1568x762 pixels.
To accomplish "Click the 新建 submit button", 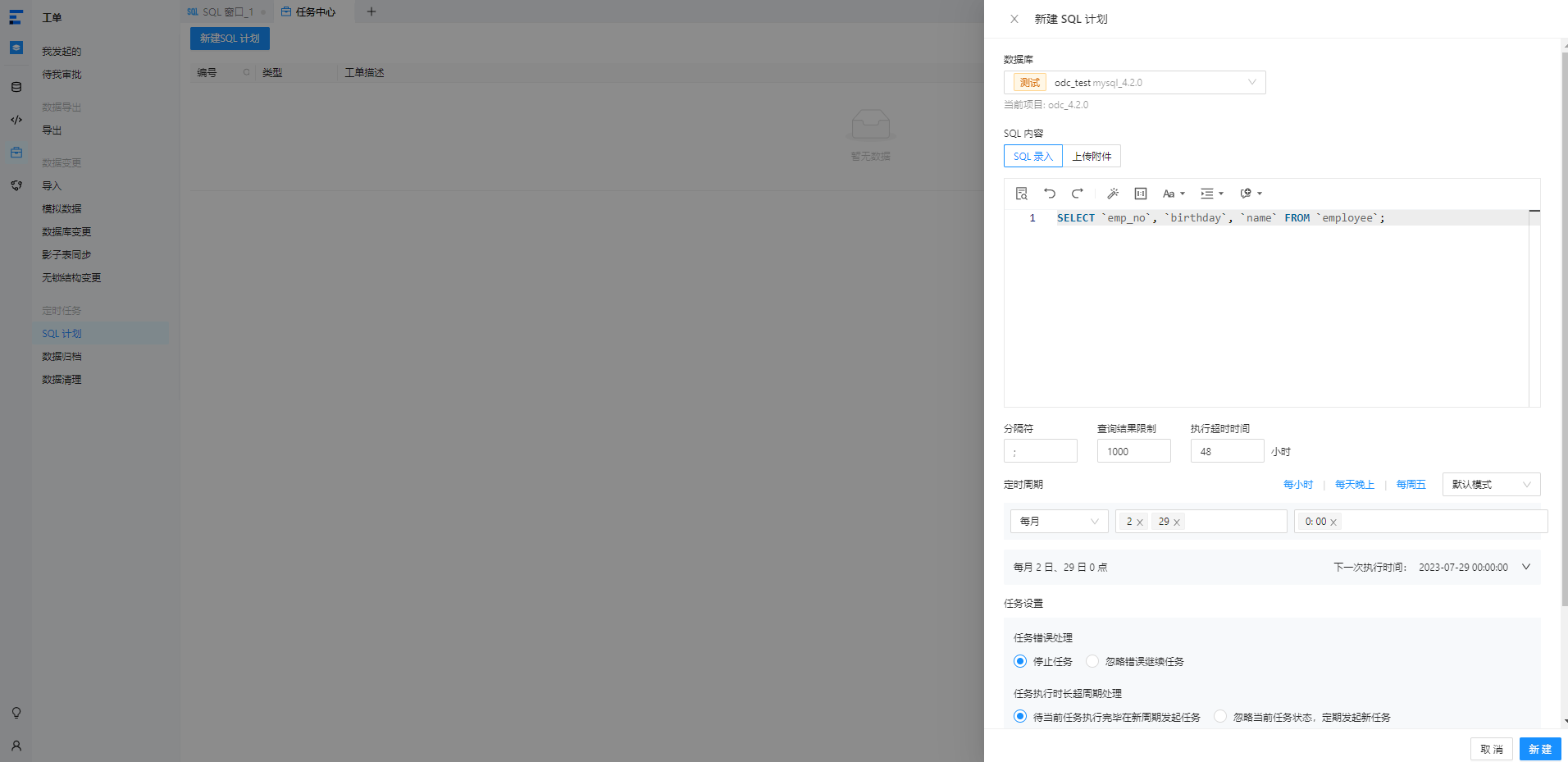I will (1540, 749).
